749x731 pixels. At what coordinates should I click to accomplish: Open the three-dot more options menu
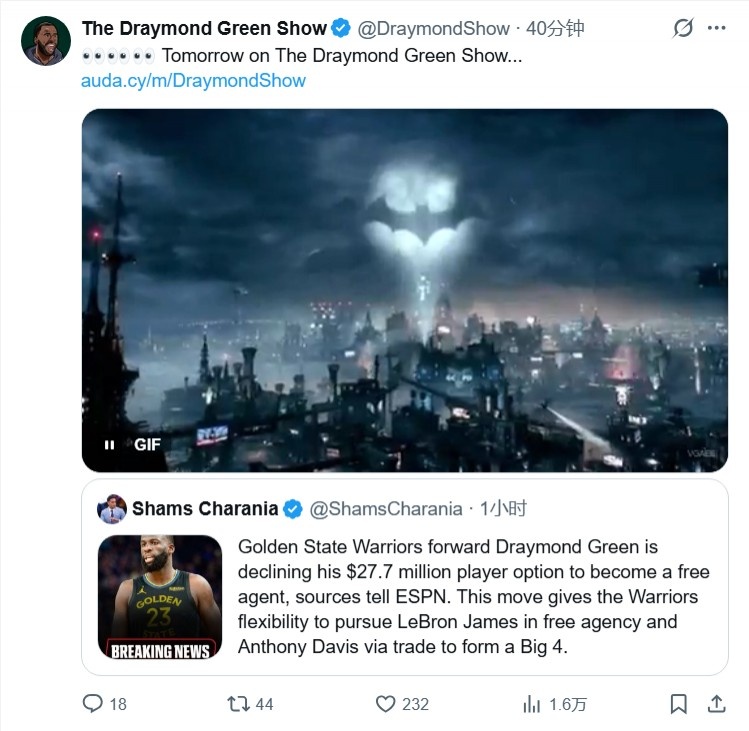717,28
